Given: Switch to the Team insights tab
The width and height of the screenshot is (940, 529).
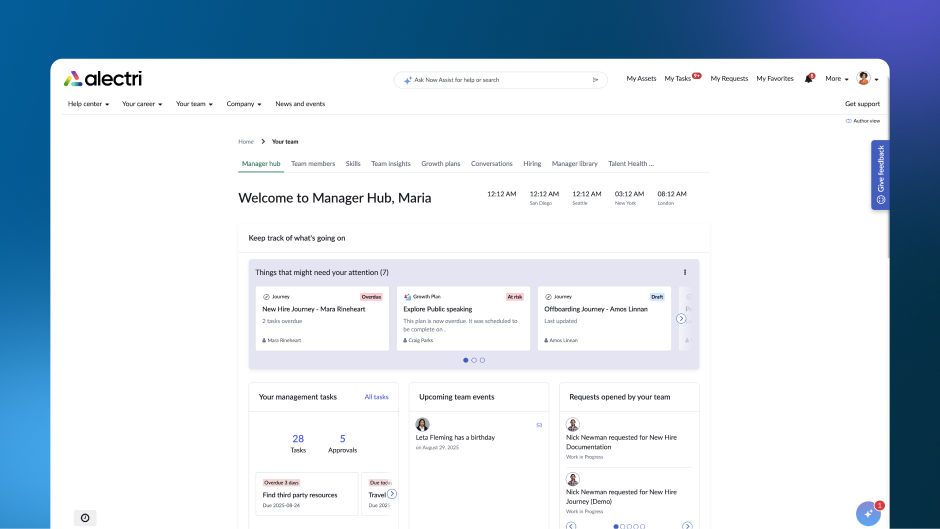Looking at the screenshot, I should [391, 164].
